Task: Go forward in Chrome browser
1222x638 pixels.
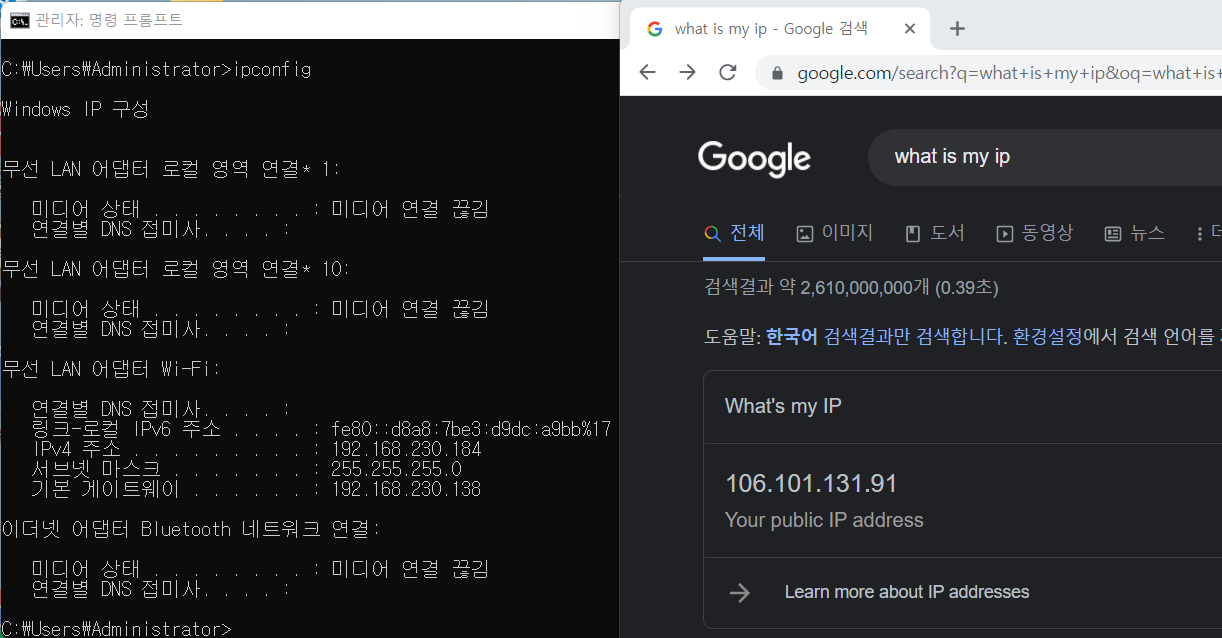Action: (687, 72)
